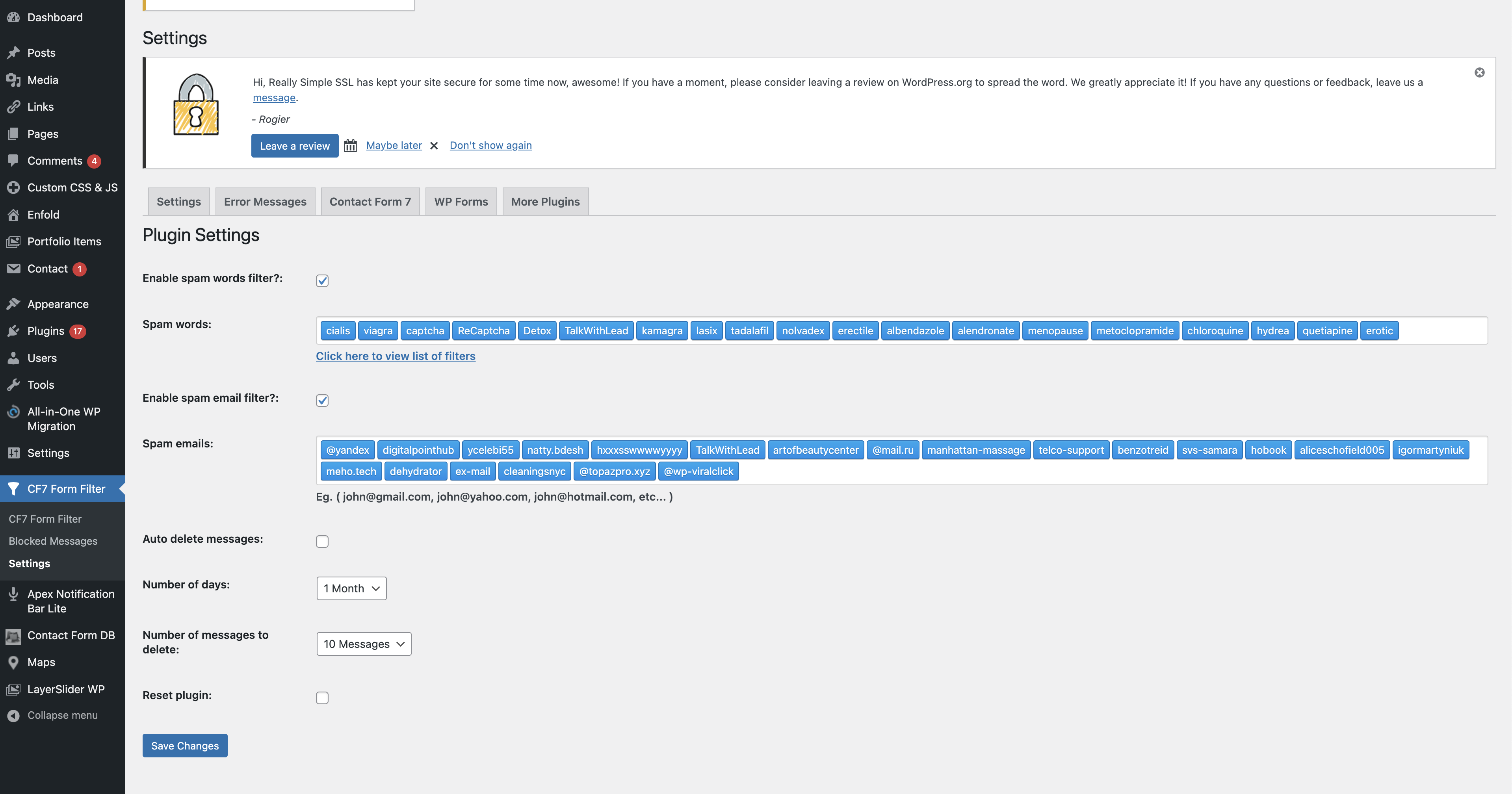Open the WP Forms tab
Screen dimensions: 1512x794
click(461, 201)
